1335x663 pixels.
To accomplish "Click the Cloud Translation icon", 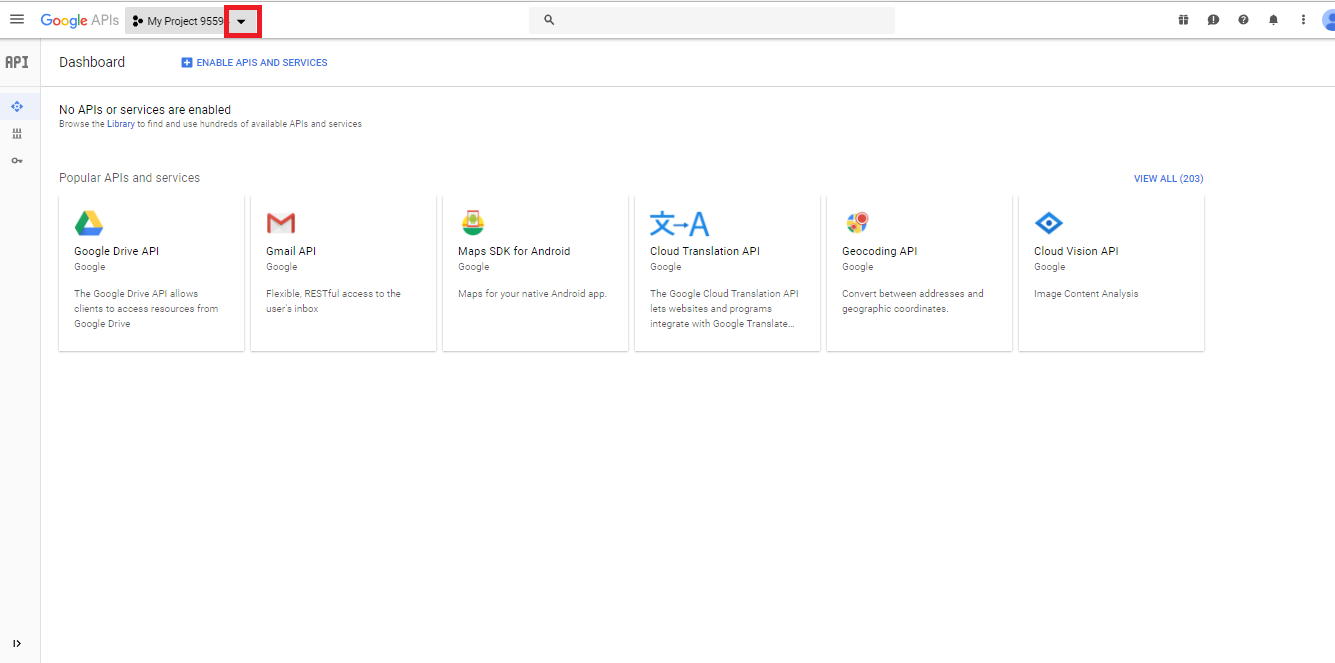I will 679,223.
